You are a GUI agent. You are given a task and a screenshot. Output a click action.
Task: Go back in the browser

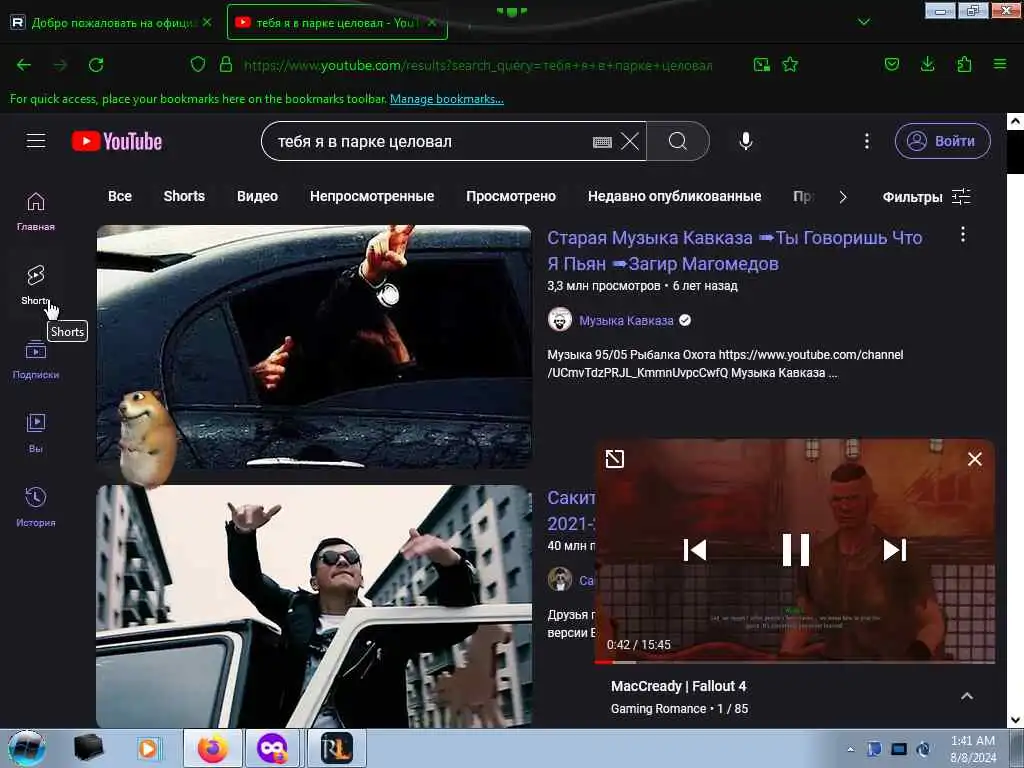click(24, 65)
